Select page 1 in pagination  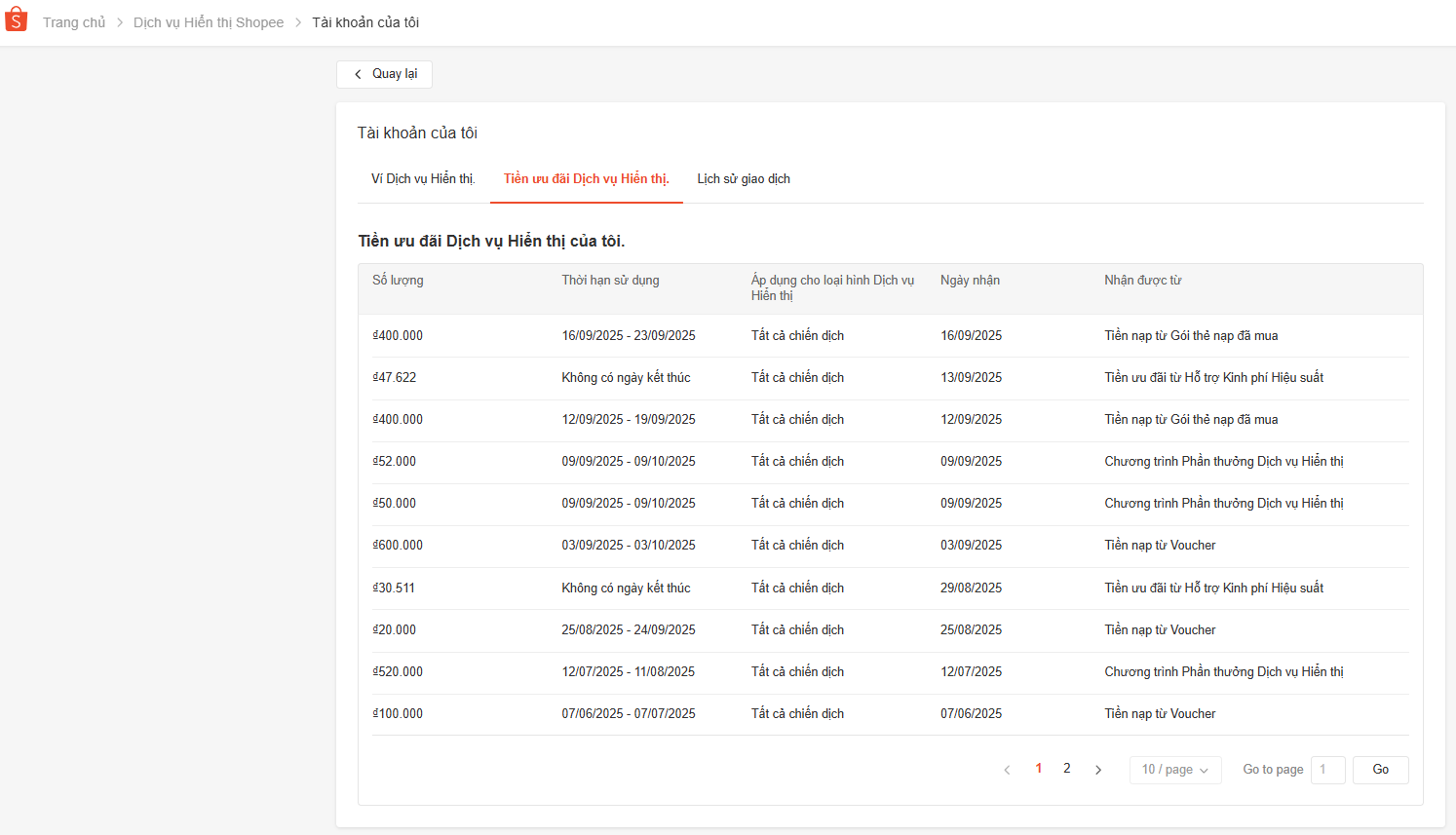(1039, 769)
